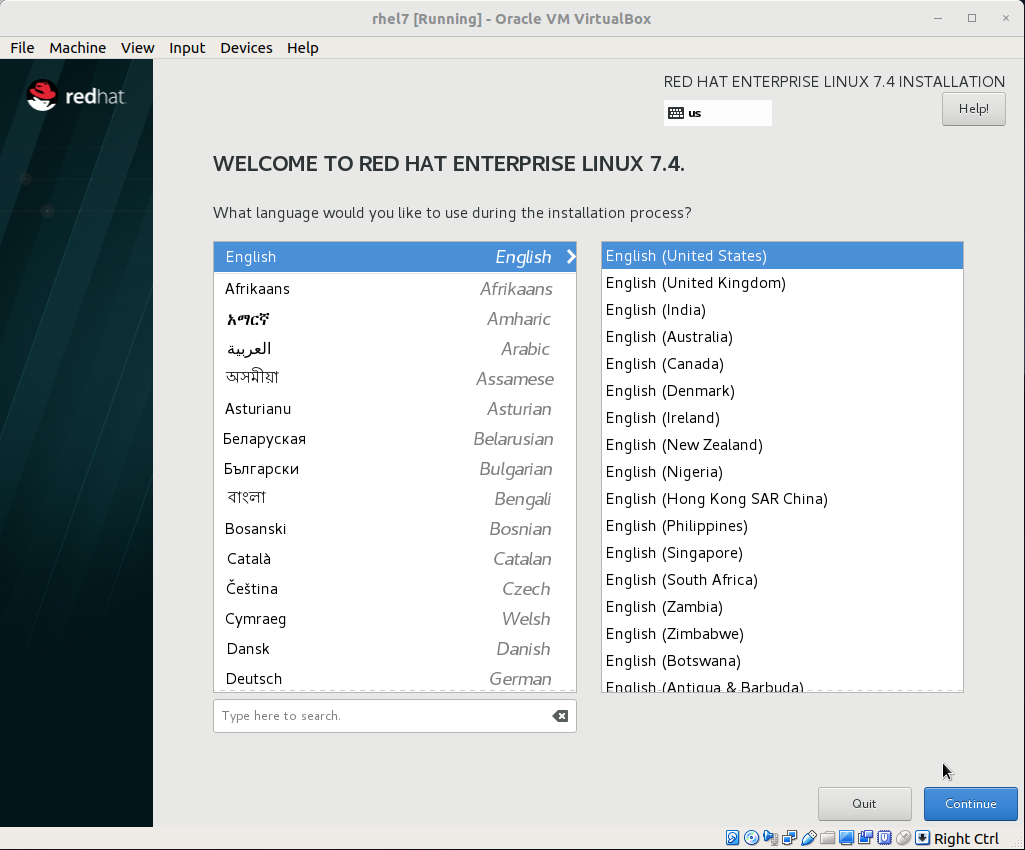Click the keyboard layout us indicator
The width and height of the screenshot is (1025, 850).
coord(717,113)
